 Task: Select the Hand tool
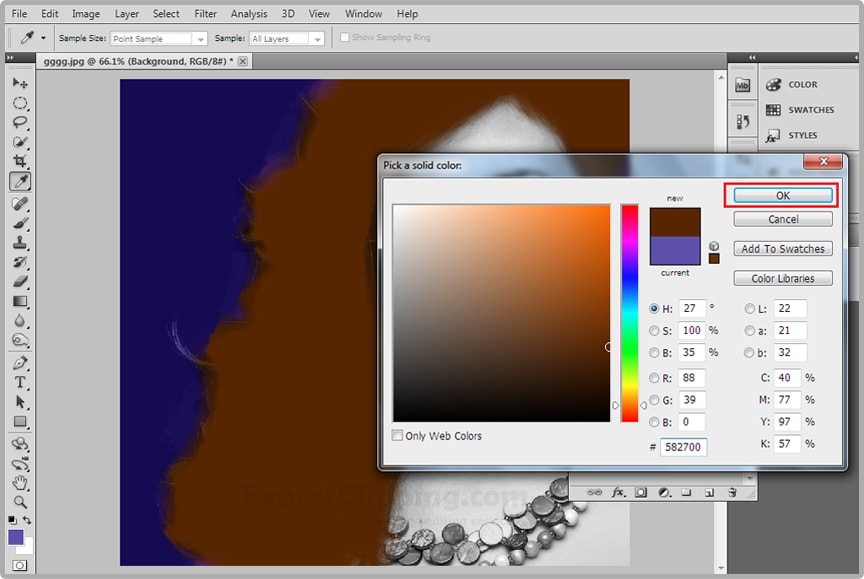tap(20, 482)
